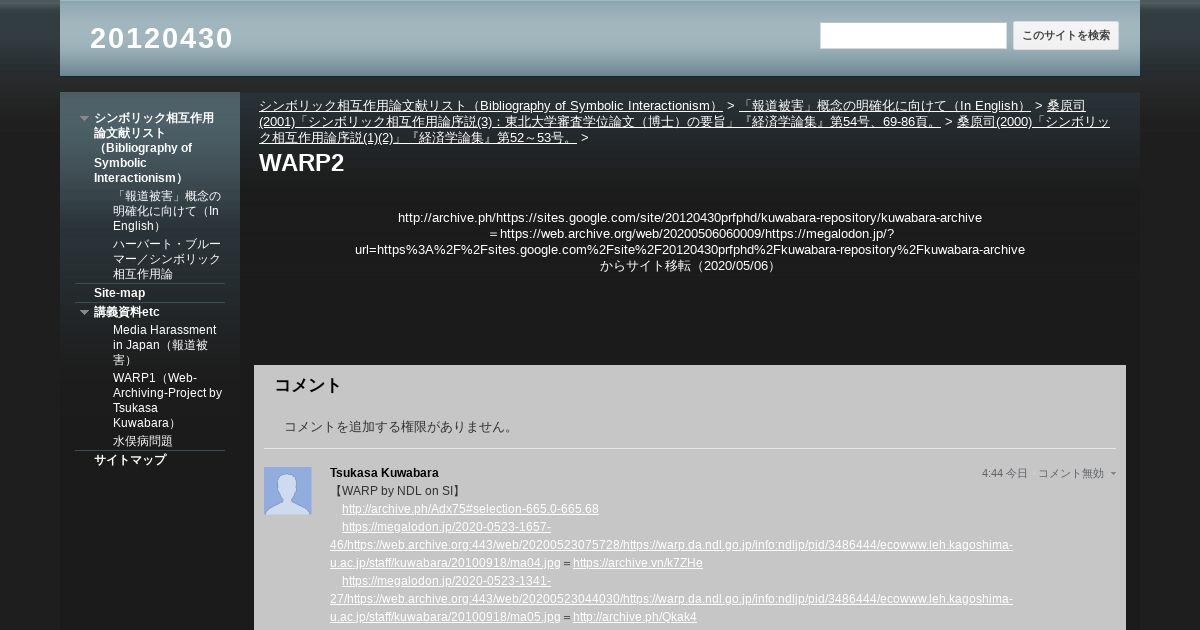1200x630 pixels.
Task: Click the コメント section heading
Action: pyautogui.click(x=308, y=385)
